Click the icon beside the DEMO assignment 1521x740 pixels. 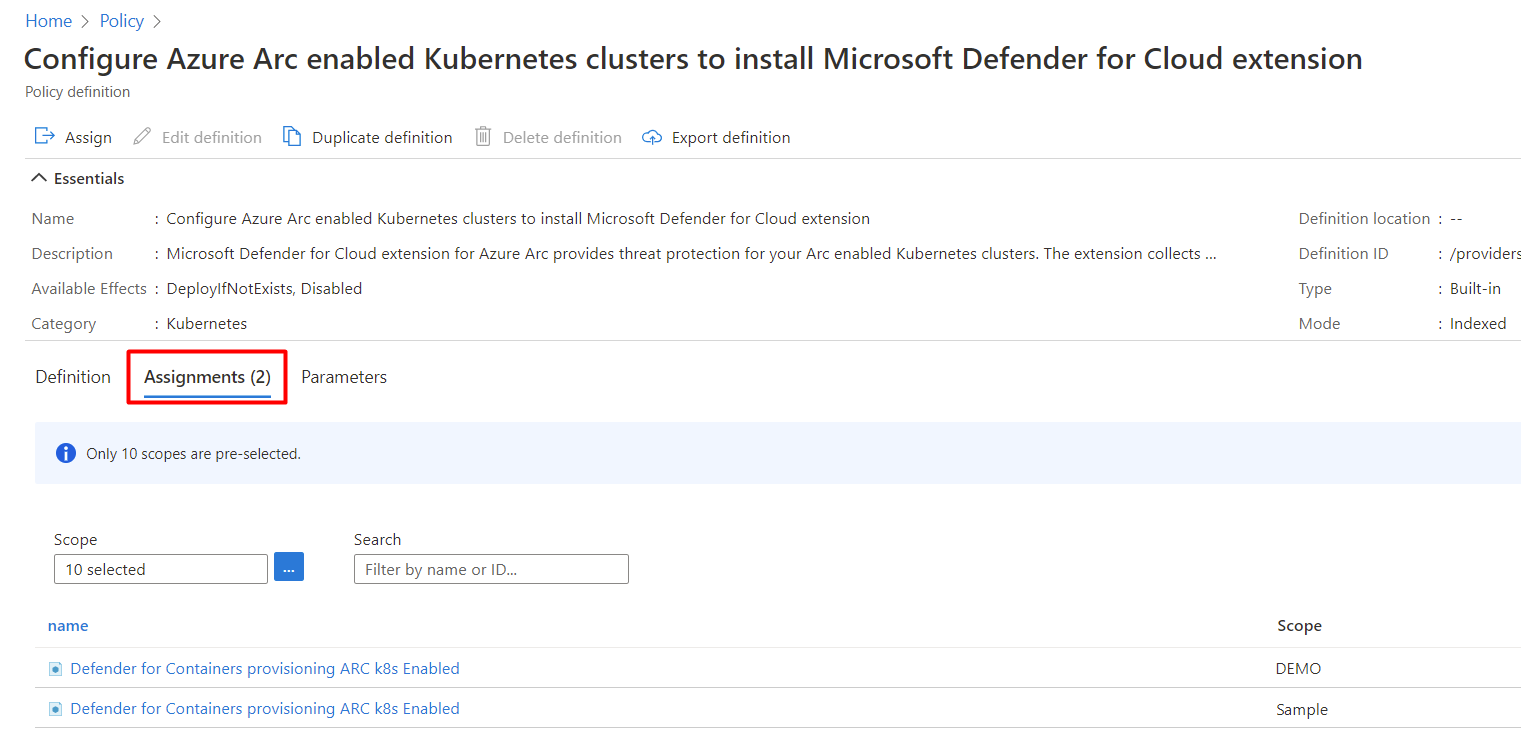[x=56, y=669]
